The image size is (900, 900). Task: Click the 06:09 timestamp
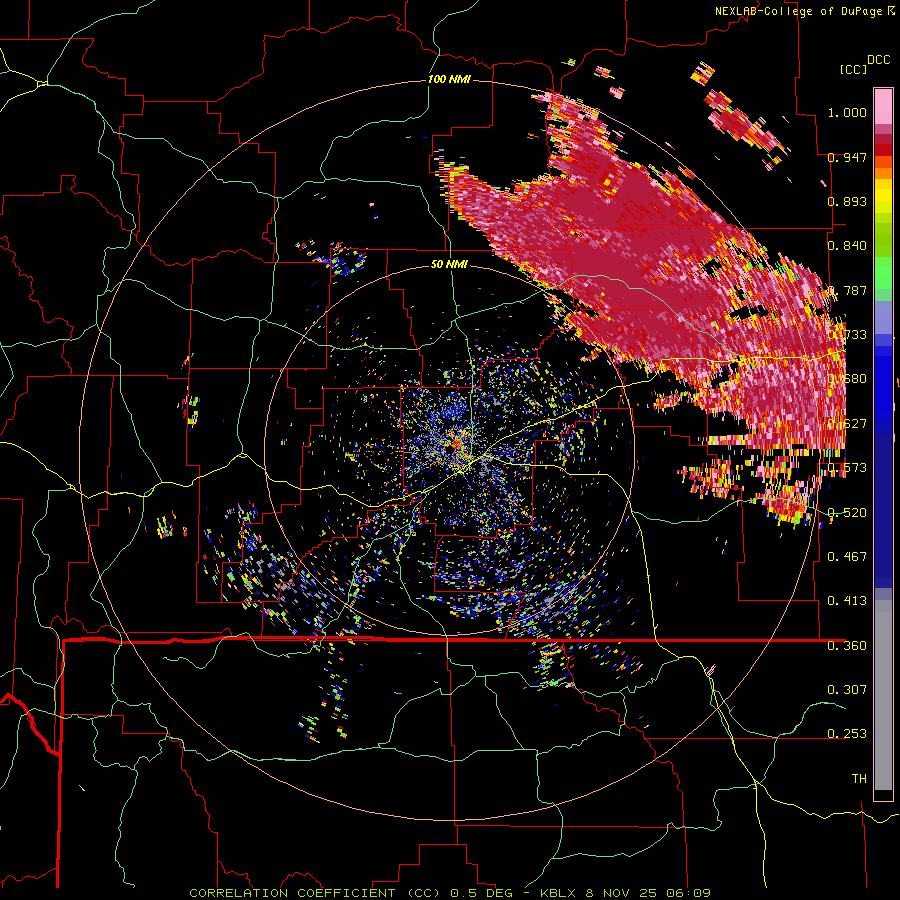(x=688, y=893)
